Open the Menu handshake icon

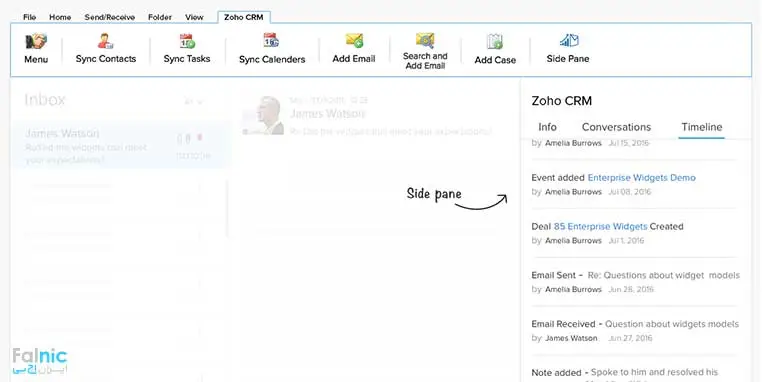coord(36,41)
